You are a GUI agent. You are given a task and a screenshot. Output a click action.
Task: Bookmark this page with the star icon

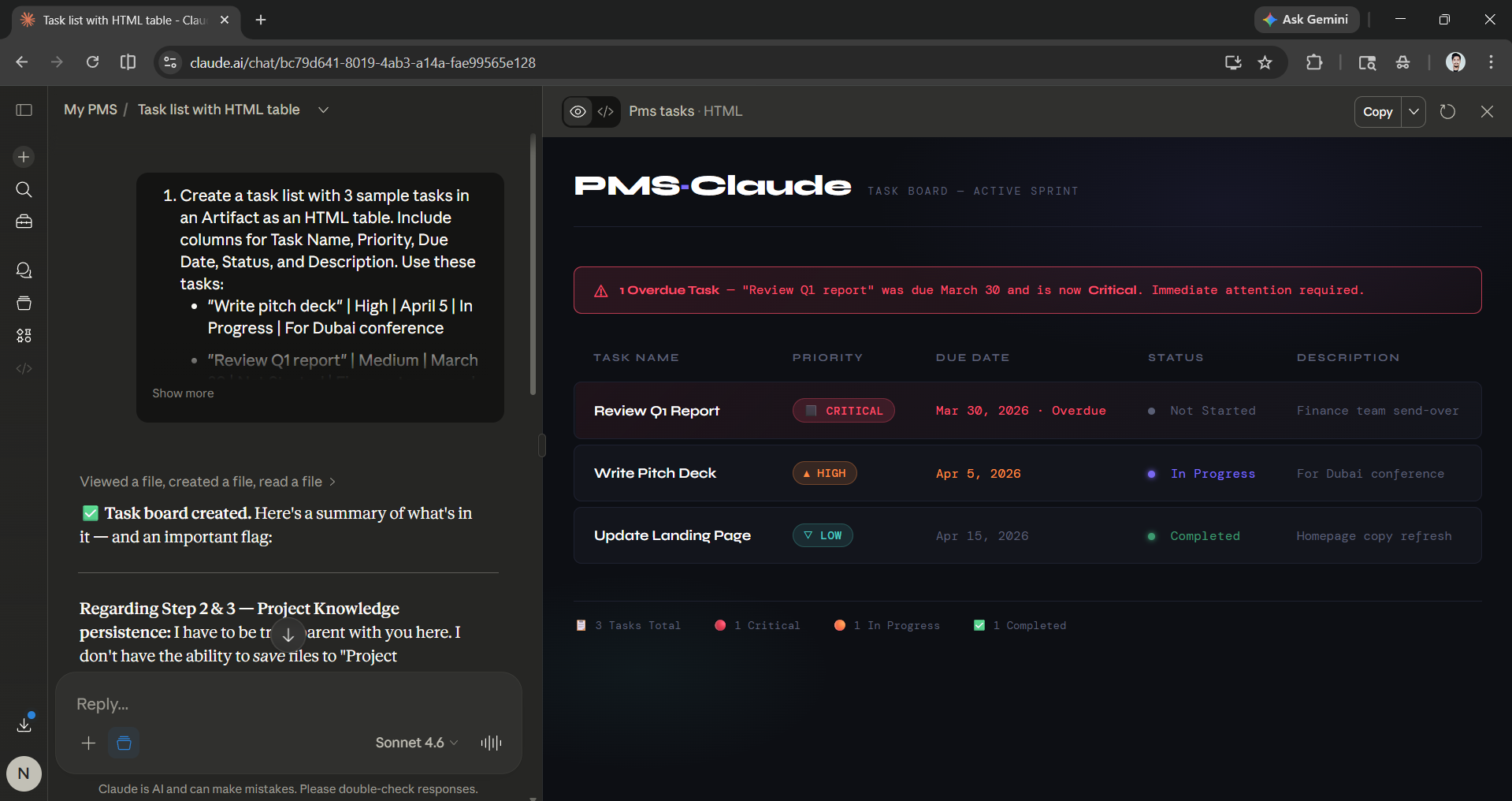[x=1265, y=62]
